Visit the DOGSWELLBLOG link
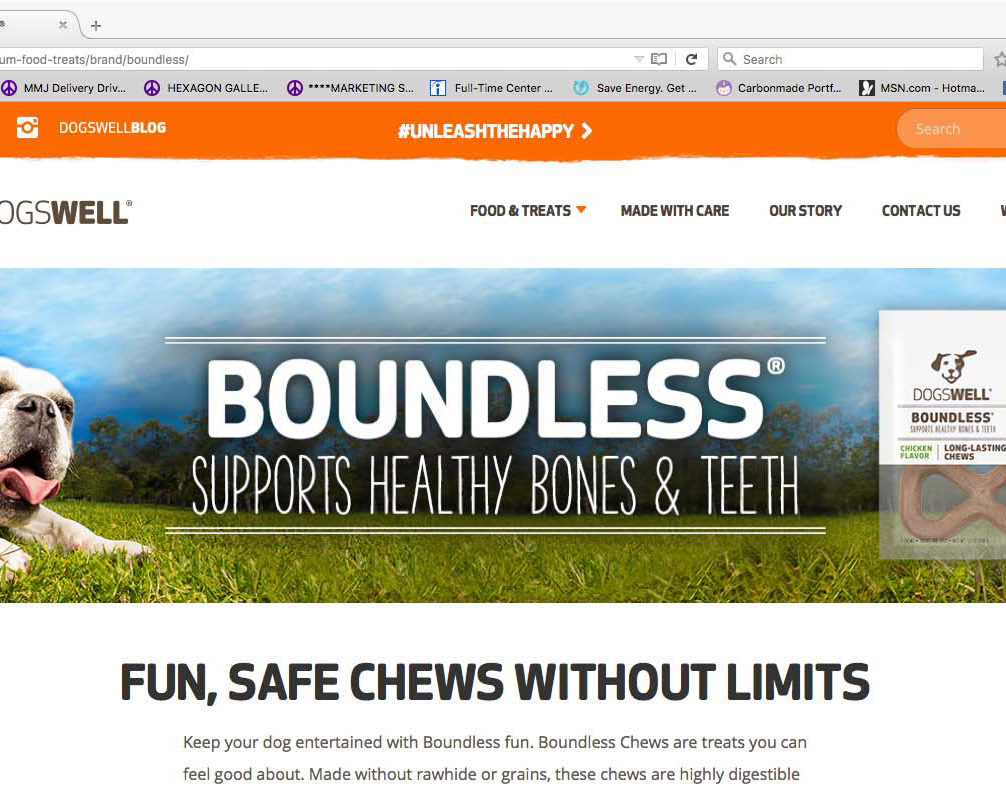 (112, 128)
